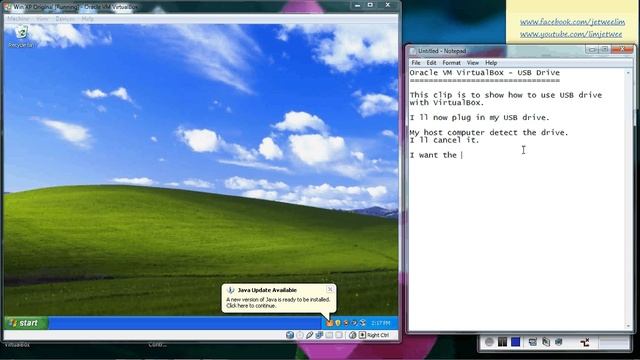640x360 pixels.
Task: Minimize the VirtualBox window
Action: [x=357, y=5]
